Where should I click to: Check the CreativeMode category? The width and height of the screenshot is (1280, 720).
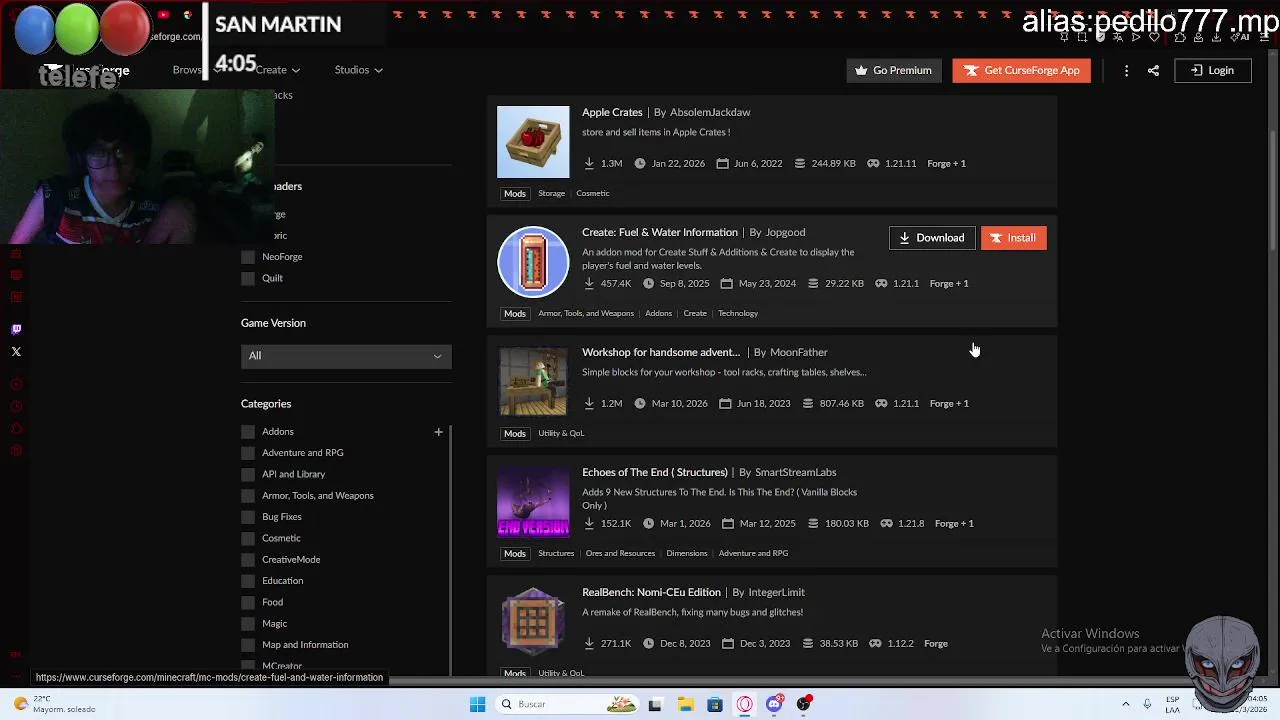248,560
